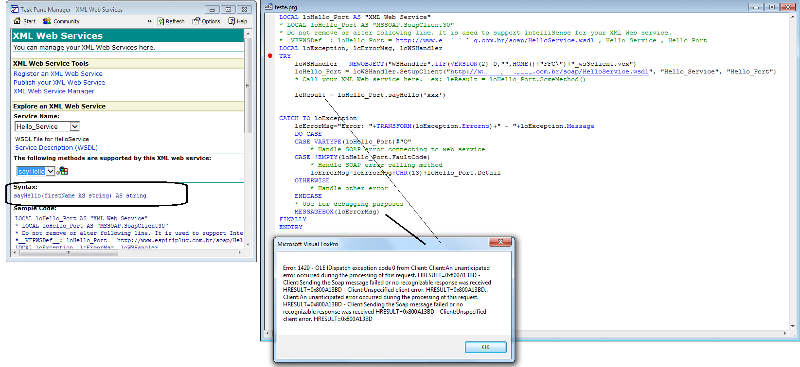Click Register an XML Web Service link

pyautogui.click(x=58, y=74)
